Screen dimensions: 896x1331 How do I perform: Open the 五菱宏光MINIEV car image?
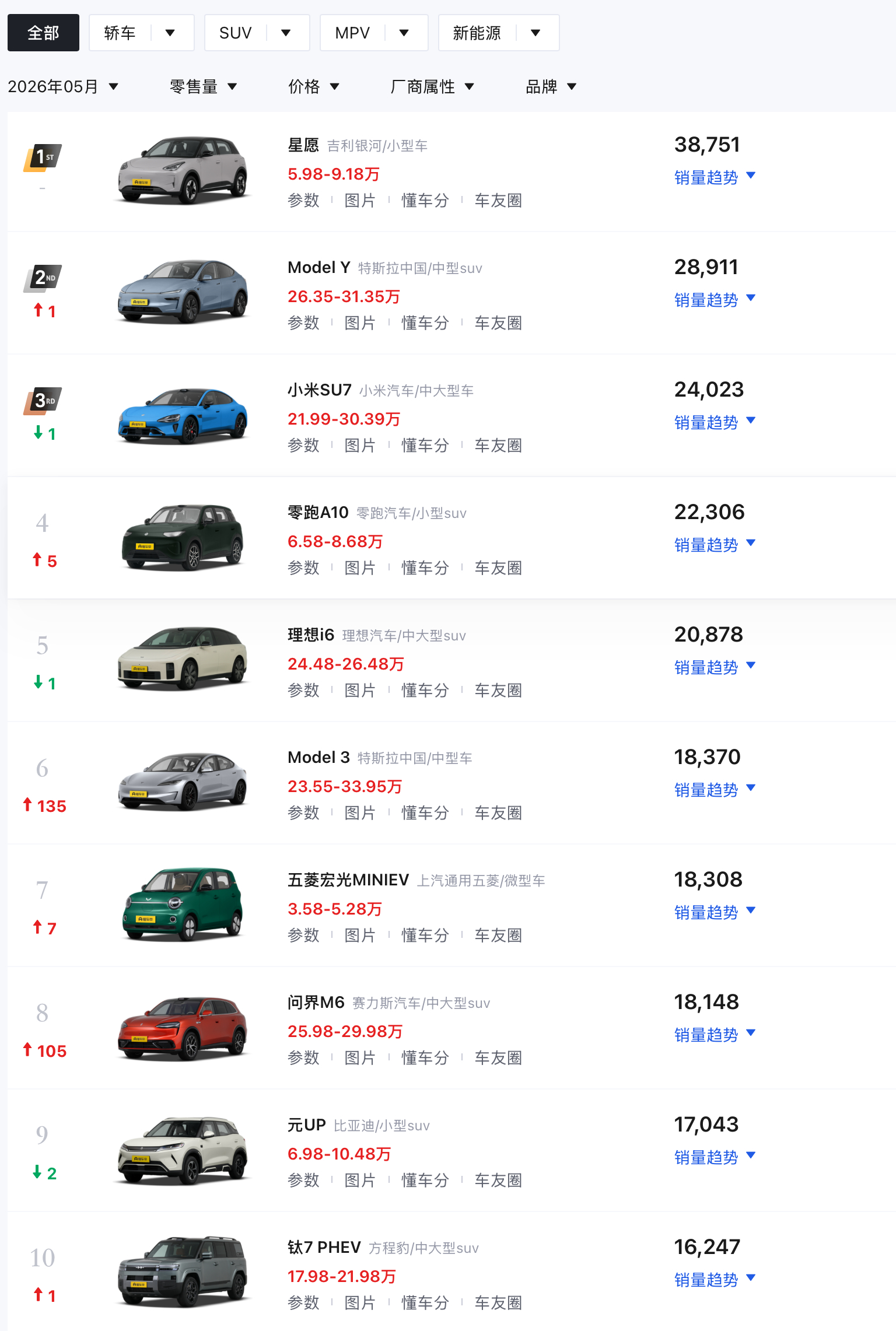click(x=183, y=905)
